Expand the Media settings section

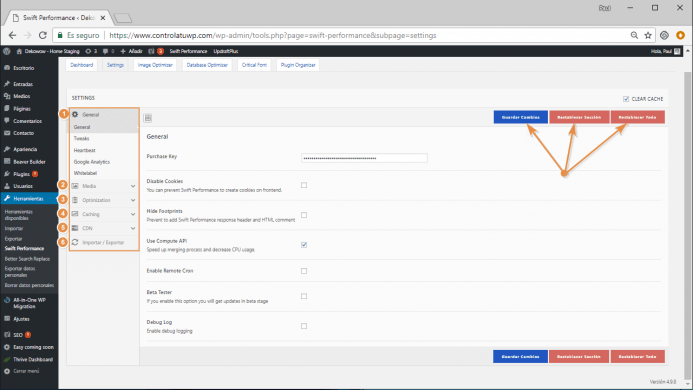tap(104, 186)
